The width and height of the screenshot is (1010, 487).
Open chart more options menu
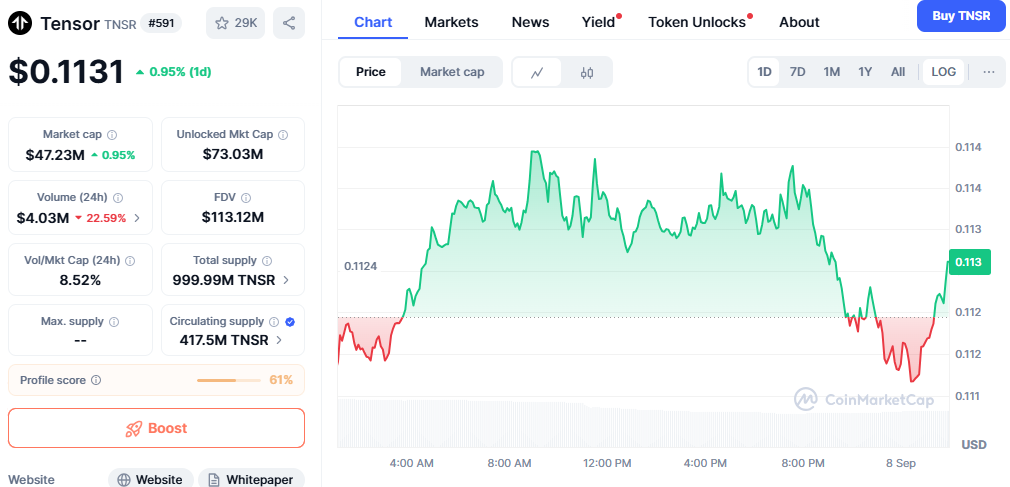click(989, 72)
